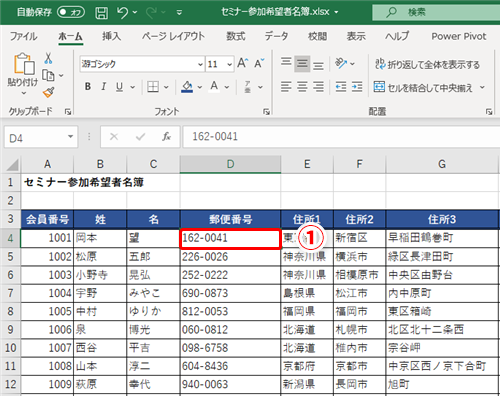Screen dimensions: 500x396
Task: Click the Save icon in title bar
Action: point(101,13)
